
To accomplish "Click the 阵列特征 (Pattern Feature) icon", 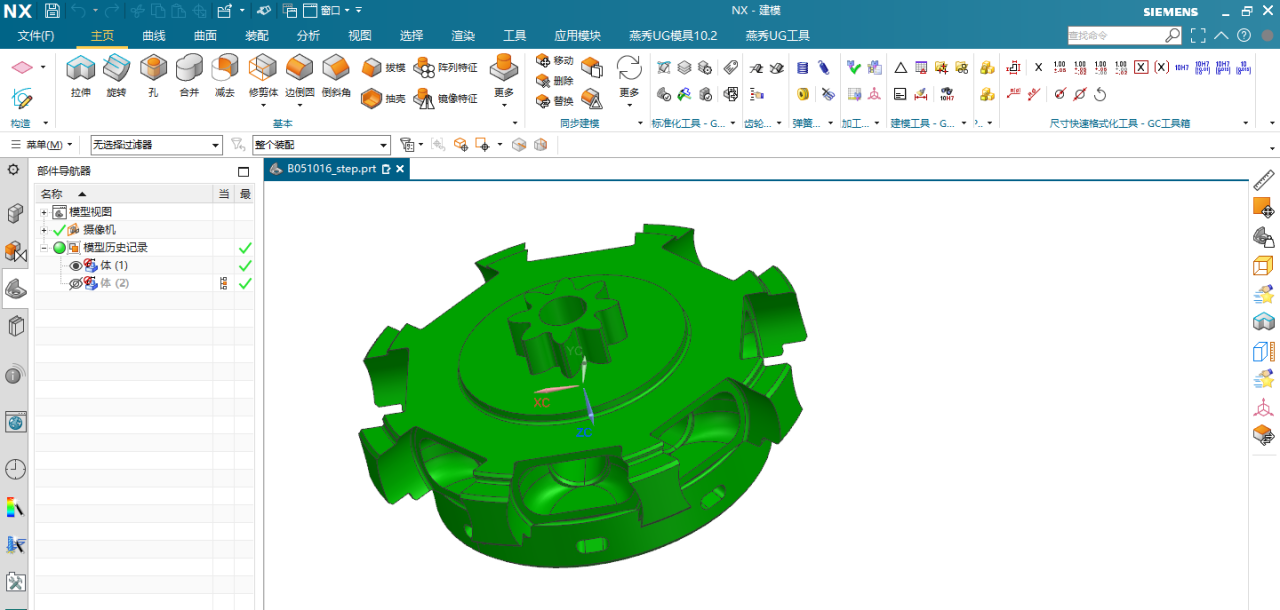I will pos(445,67).
